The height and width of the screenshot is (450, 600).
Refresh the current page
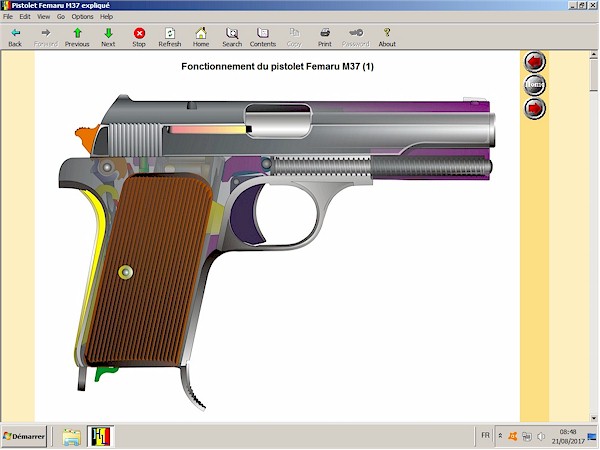tap(170, 38)
